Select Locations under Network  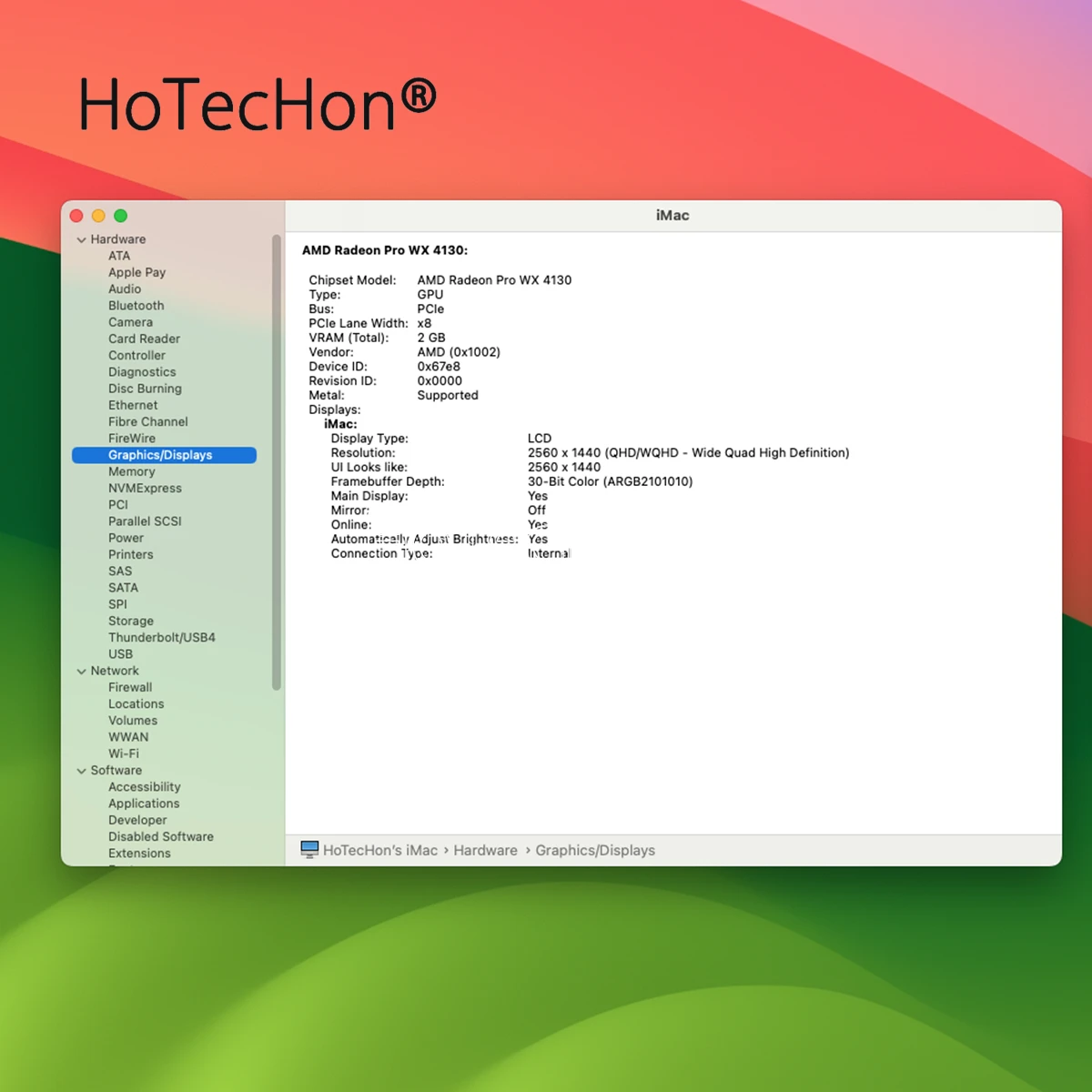136,704
